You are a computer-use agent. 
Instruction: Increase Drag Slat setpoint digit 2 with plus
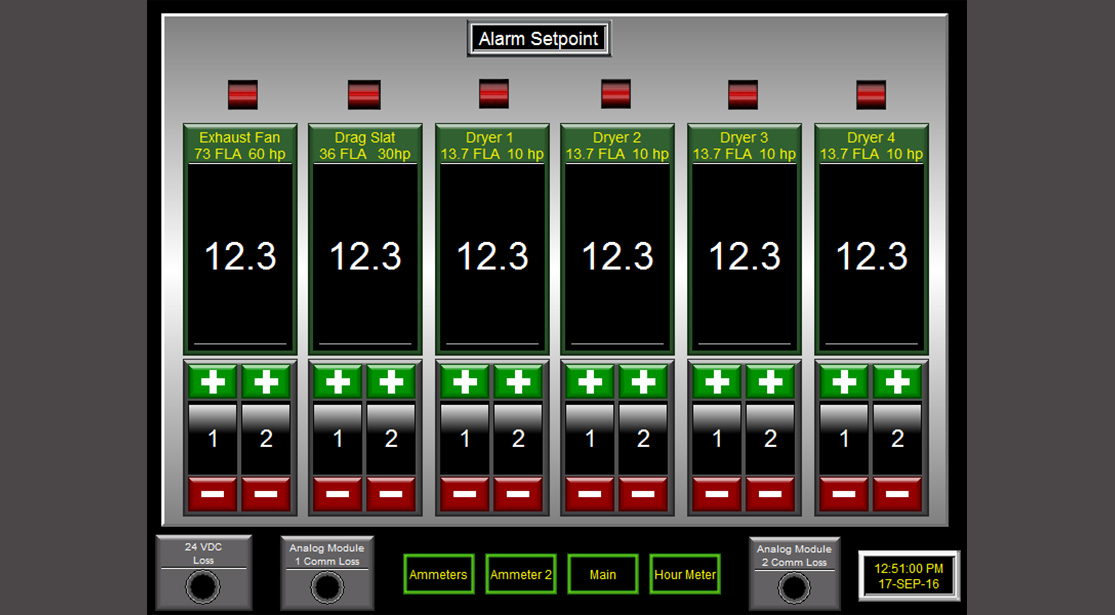[391, 382]
